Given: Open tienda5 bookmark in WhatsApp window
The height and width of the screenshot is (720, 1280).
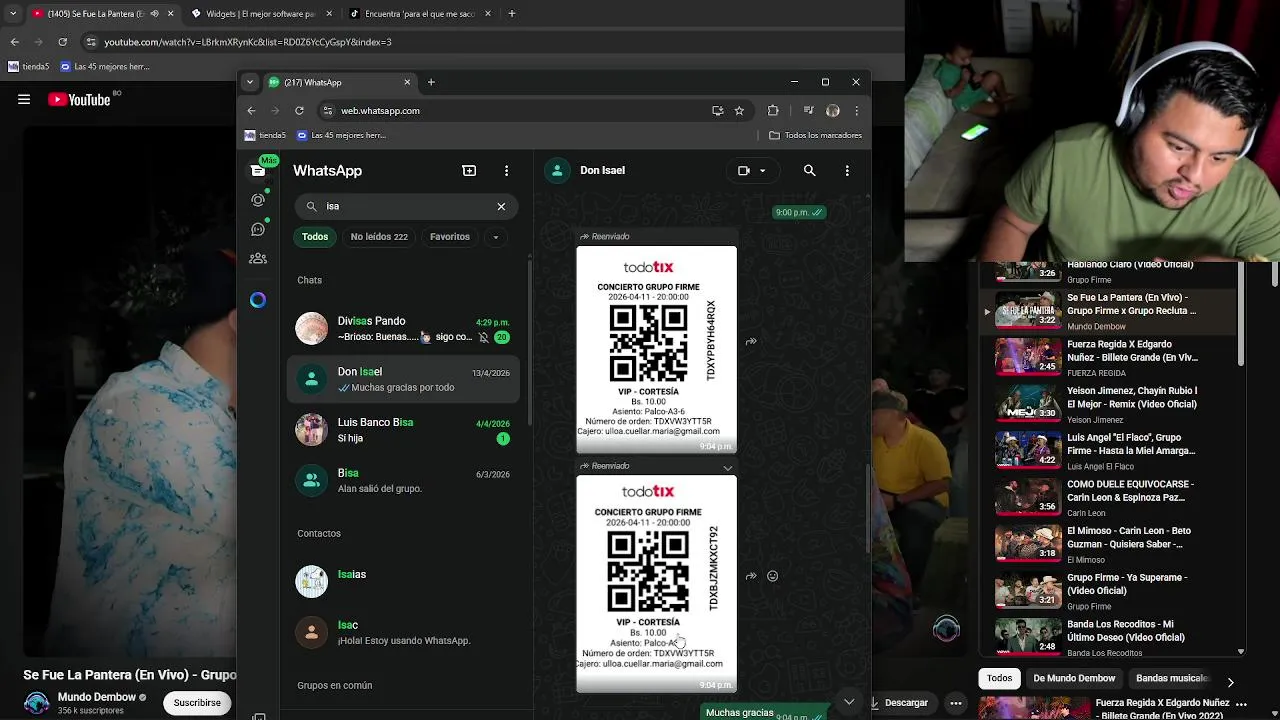Looking at the screenshot, I should point(265,135).
